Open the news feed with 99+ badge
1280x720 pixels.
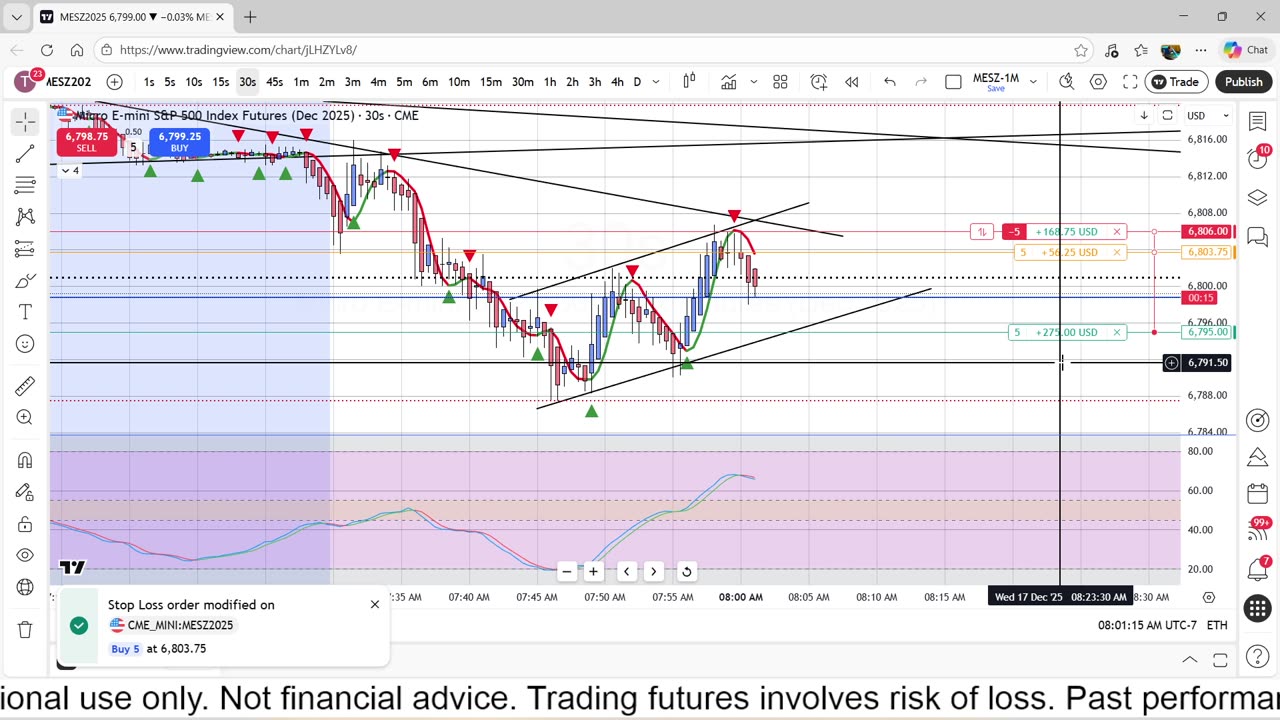(1257, 530)
